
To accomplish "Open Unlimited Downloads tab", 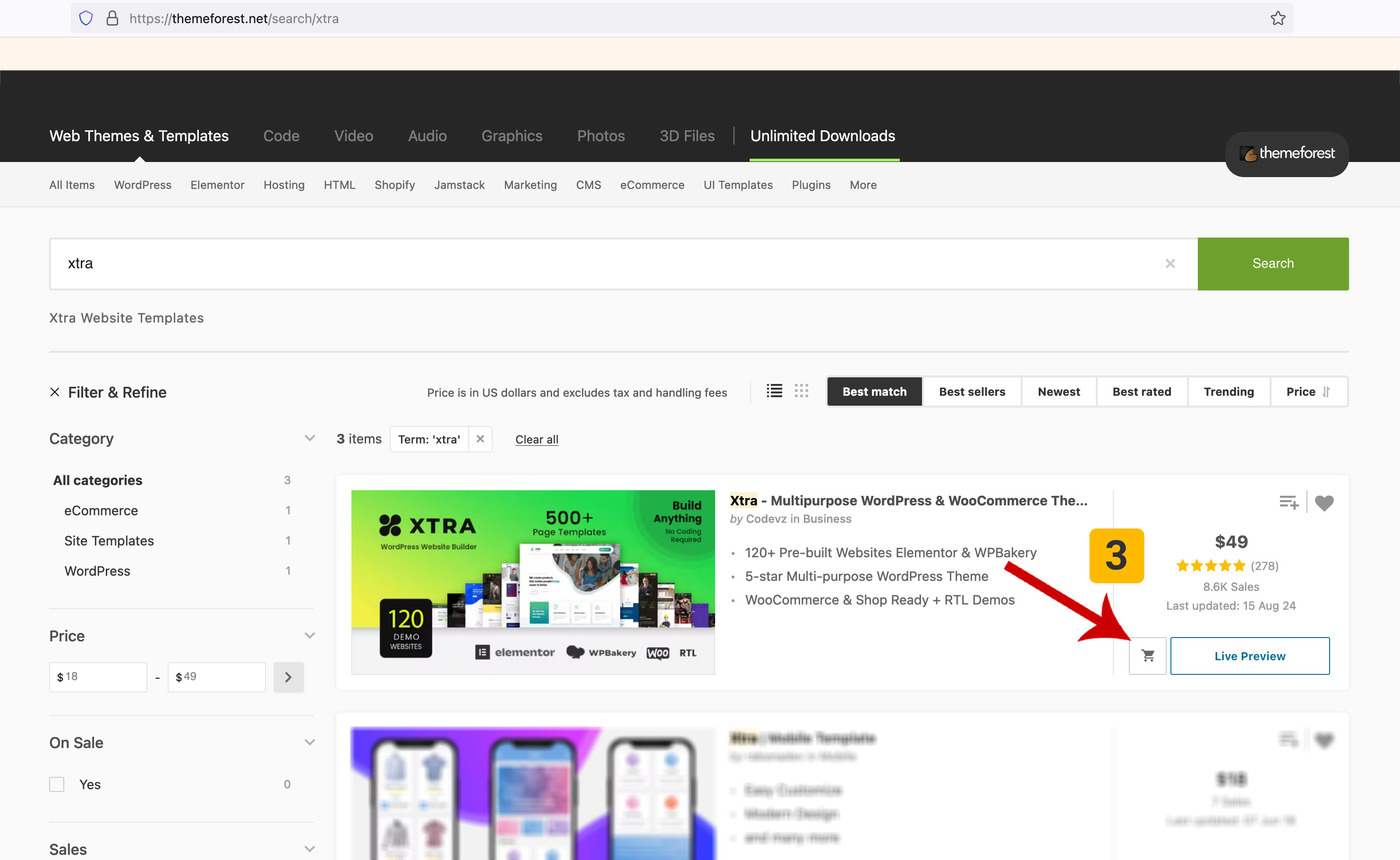I will click(822, 136).
